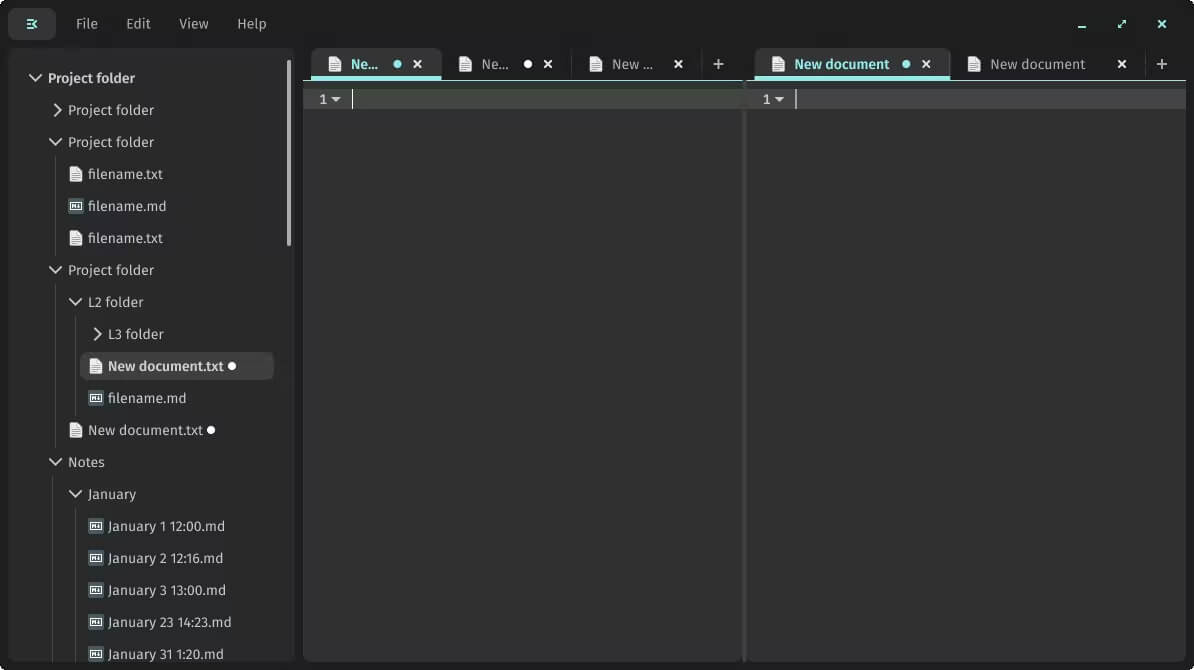The width and height of the screenshot is (1194, 670).
Task: Switch to the unselected New document tab on the right
Action: click(x=1037, y=63)
